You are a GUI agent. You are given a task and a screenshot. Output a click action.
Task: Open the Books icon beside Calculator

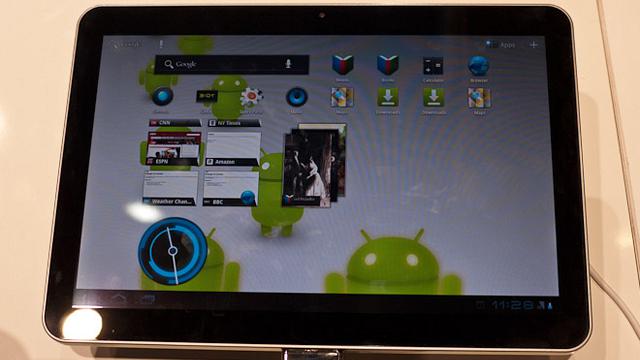coord(387,65)
